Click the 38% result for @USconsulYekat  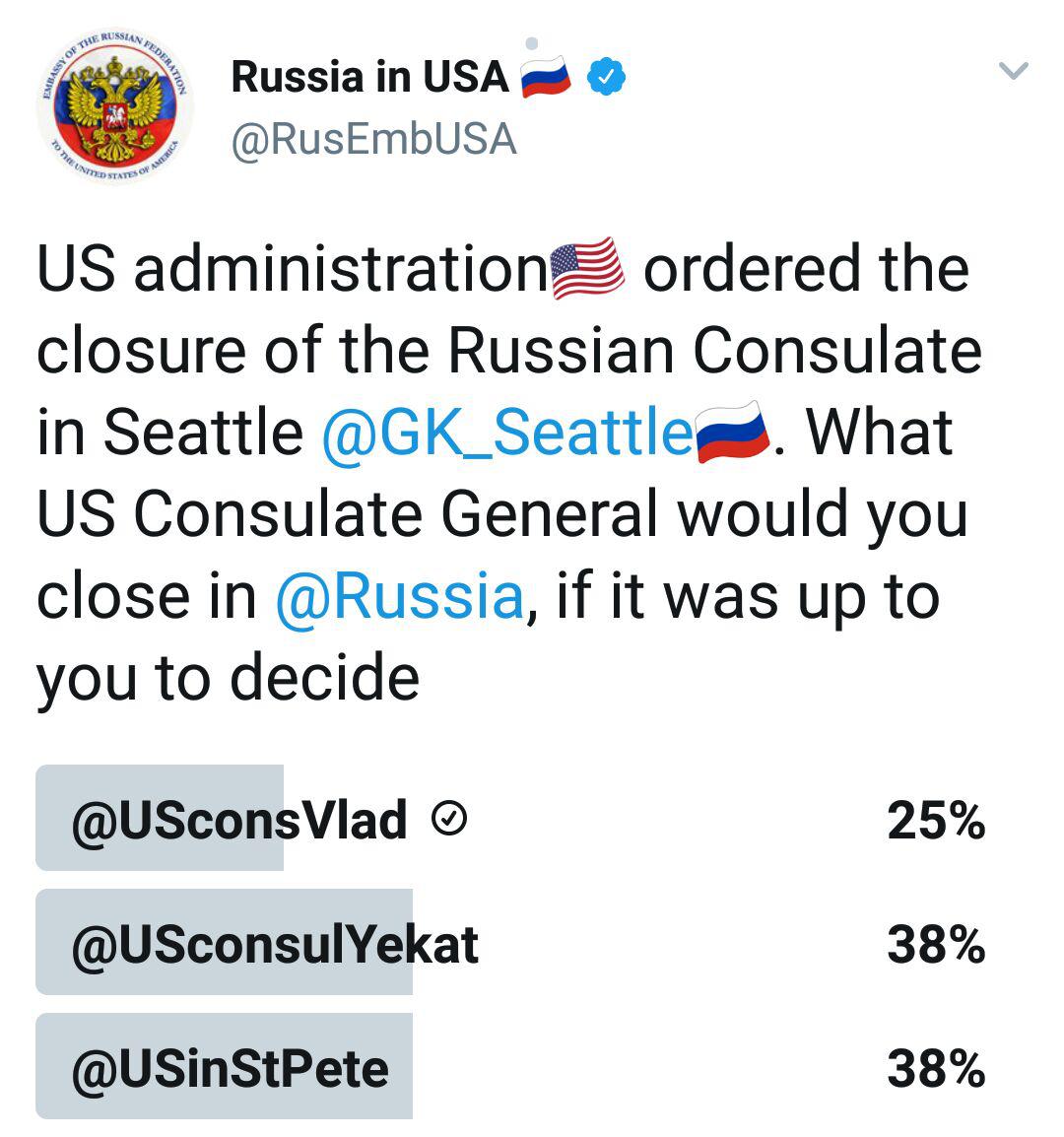point(936,945)
